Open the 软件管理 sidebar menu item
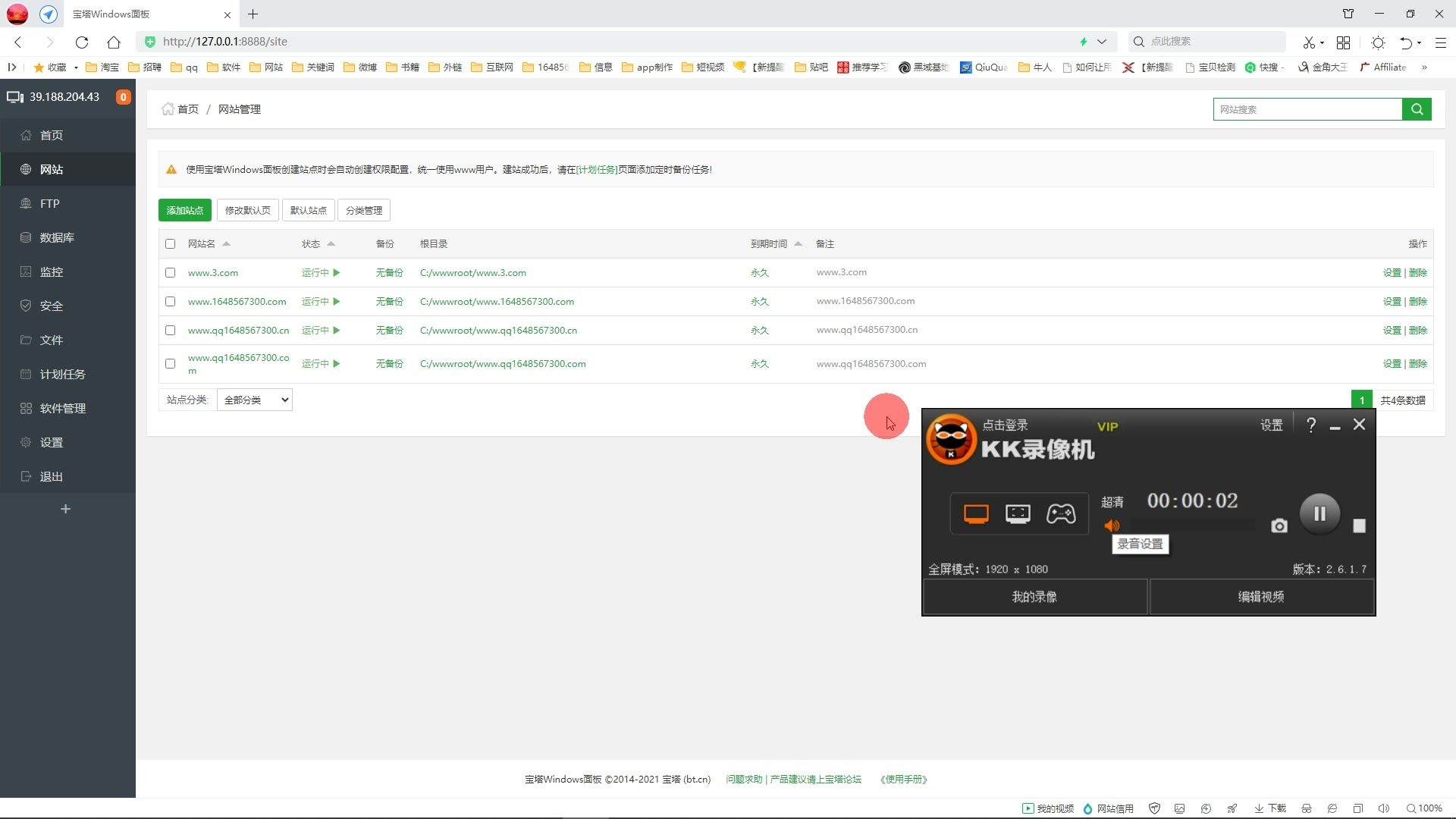The height and width of the screenshot is (819, 1456). (x=67, y=408)
